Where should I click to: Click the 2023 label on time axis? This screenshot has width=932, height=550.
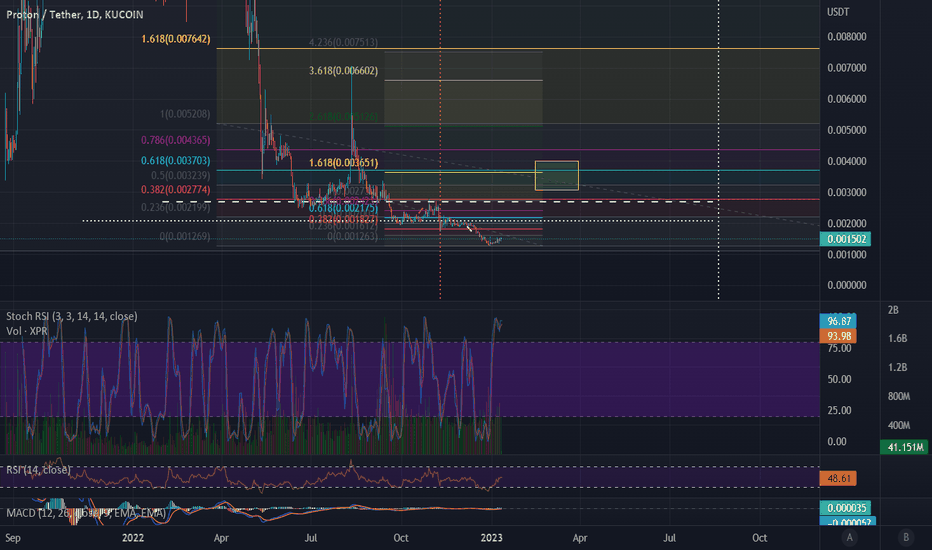click(491, 538)
